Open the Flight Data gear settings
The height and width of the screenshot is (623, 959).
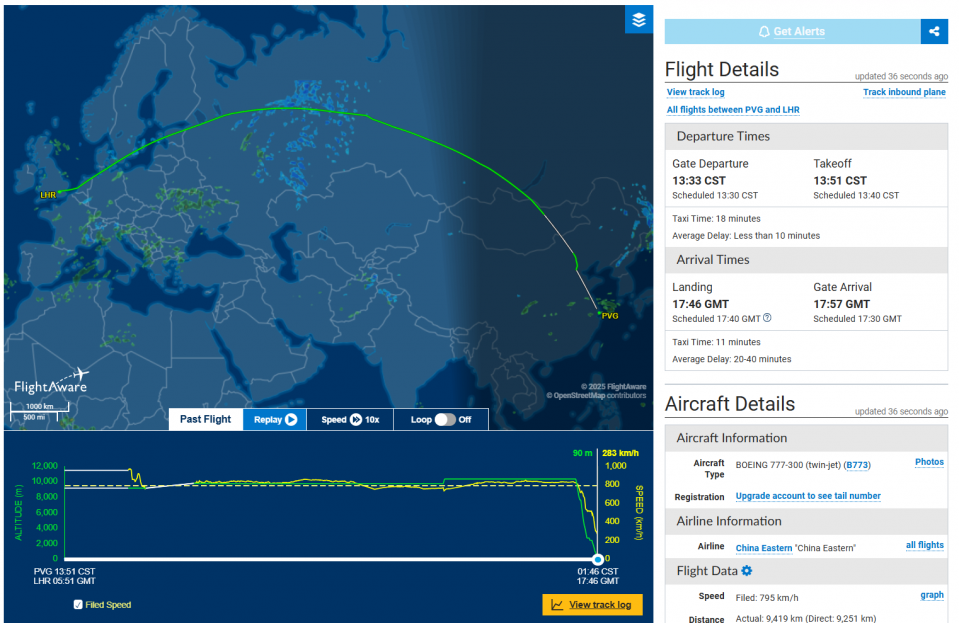coord(747,570)
